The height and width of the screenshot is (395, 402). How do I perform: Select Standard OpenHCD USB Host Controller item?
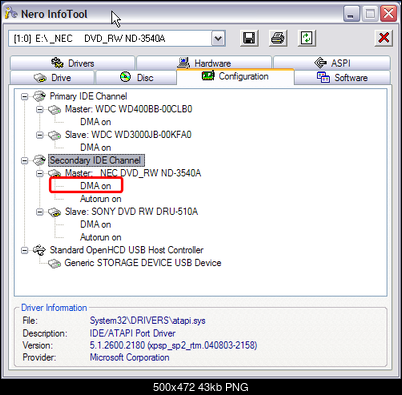point(126,250)
